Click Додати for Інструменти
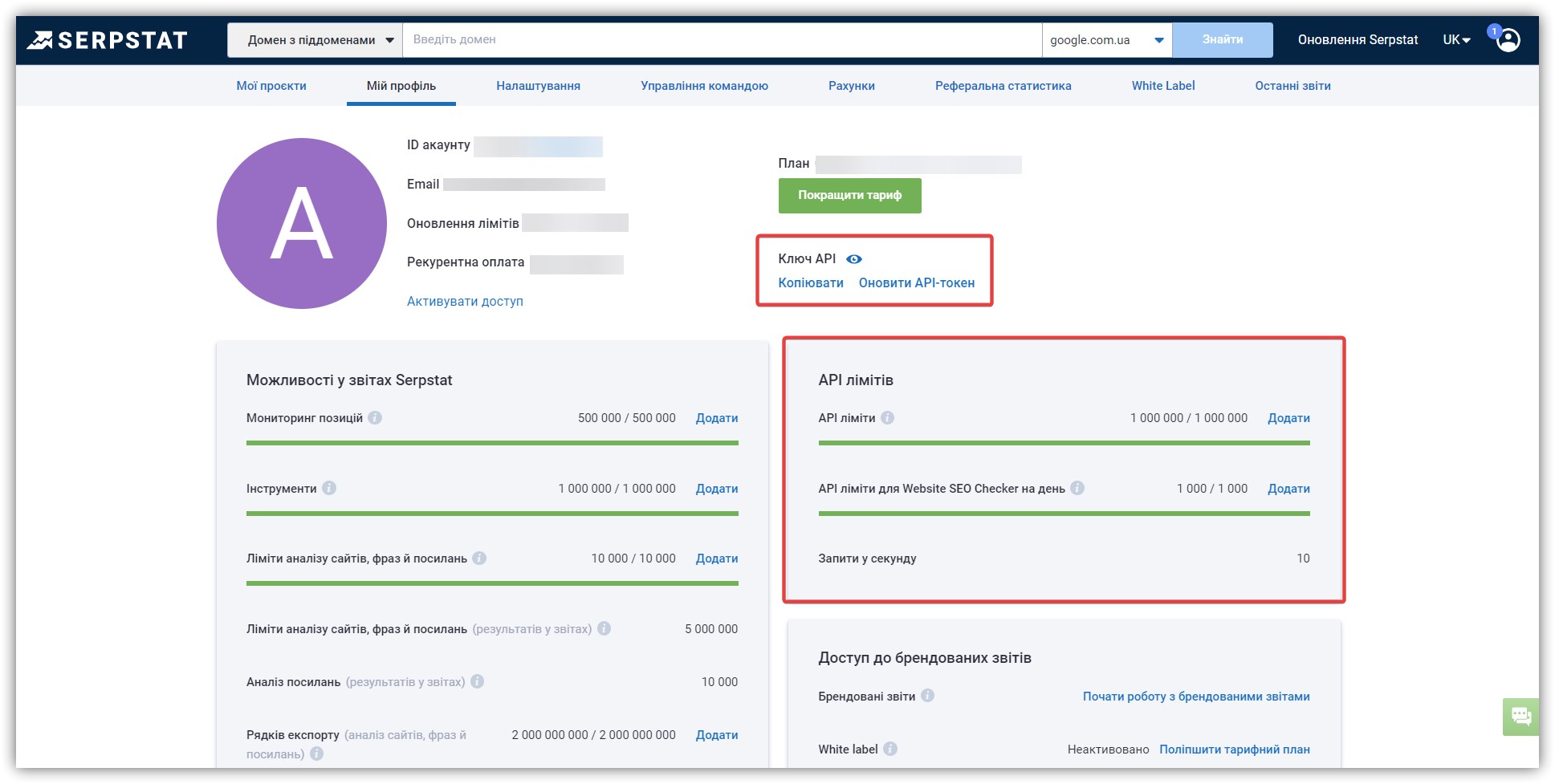 click(717, 489)
